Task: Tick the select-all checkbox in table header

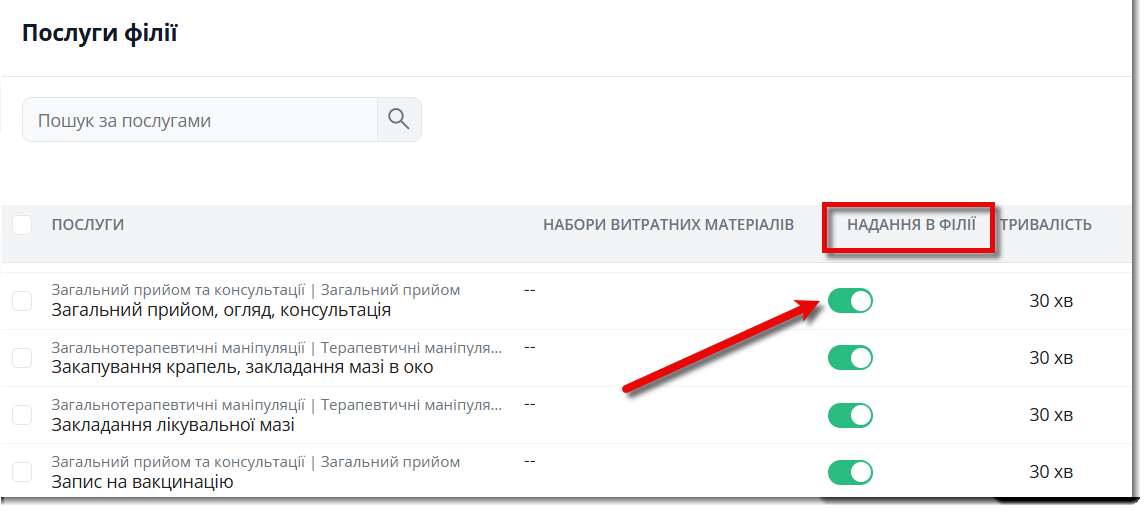Action: pyautogui.click(x=22, y=225)
